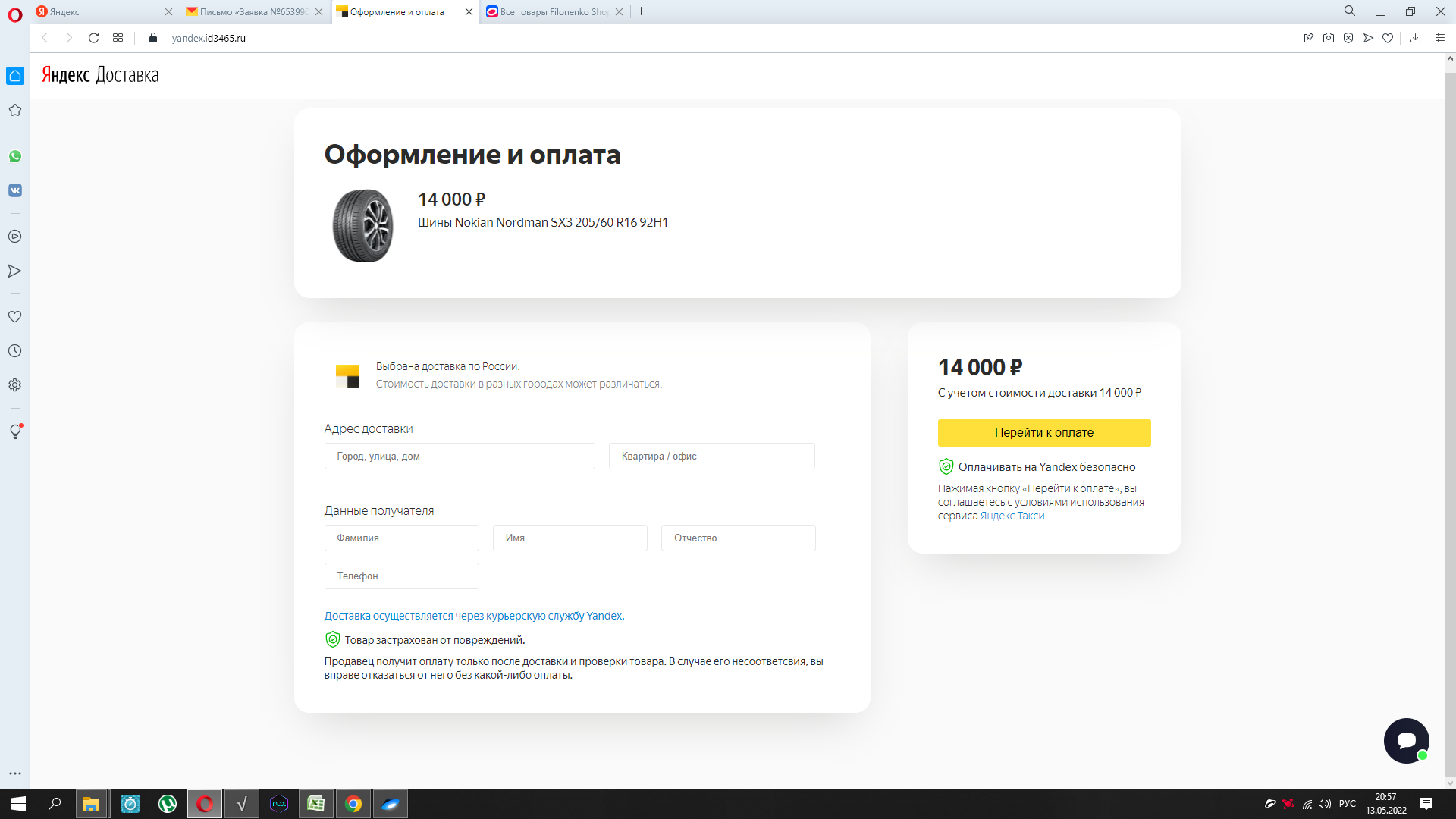
Task: Open the volume control in system tray
Action: point(1325,804)
